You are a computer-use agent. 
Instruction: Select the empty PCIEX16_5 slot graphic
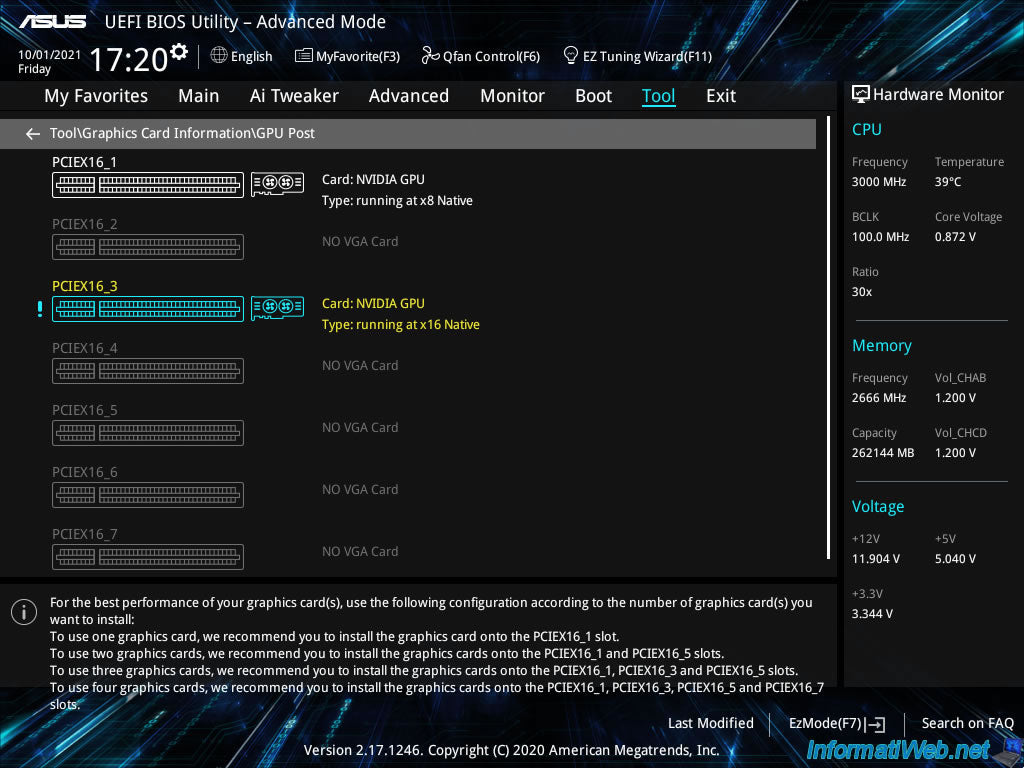[148, 433]
